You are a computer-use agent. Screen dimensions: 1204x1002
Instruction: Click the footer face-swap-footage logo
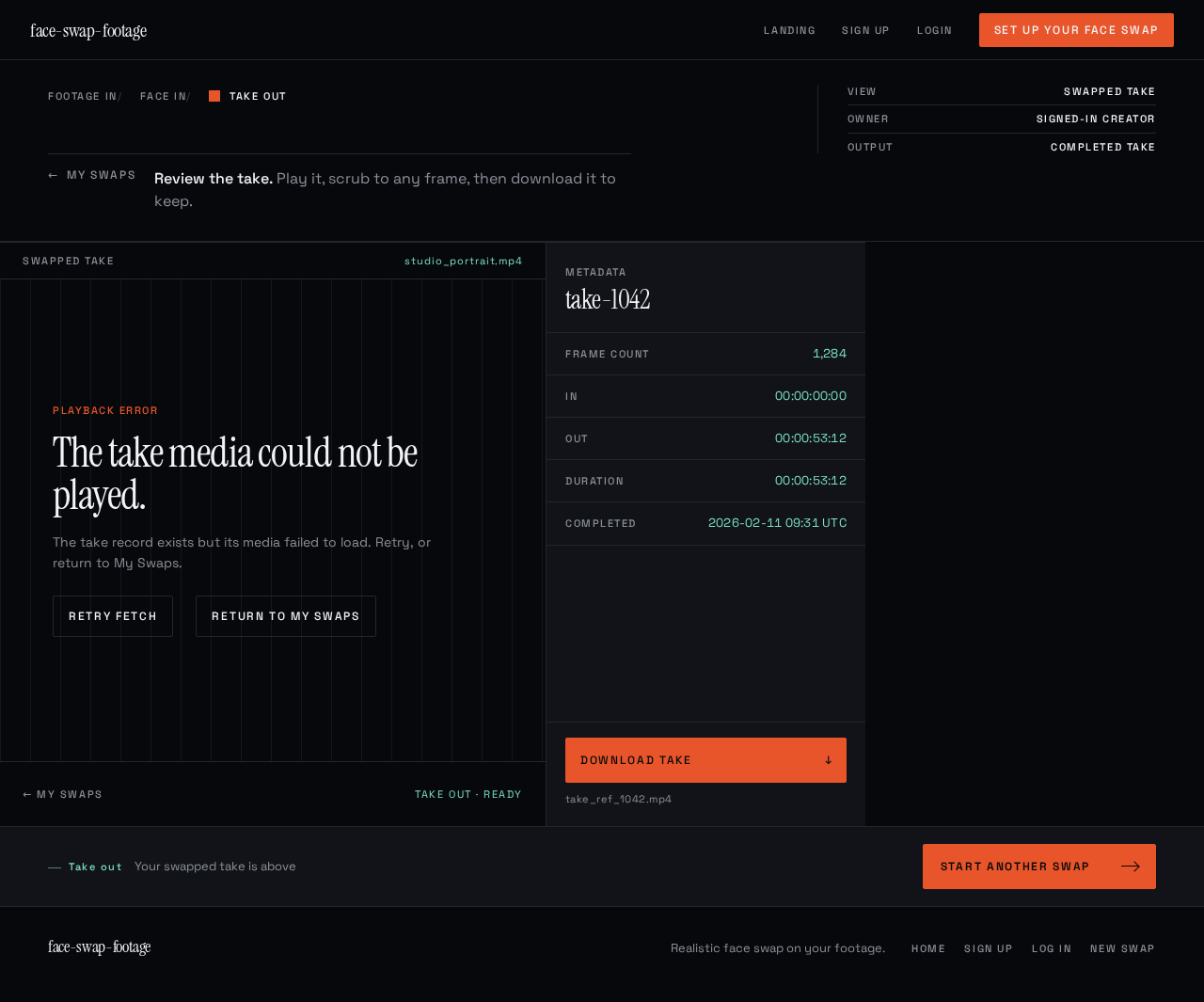99,947
